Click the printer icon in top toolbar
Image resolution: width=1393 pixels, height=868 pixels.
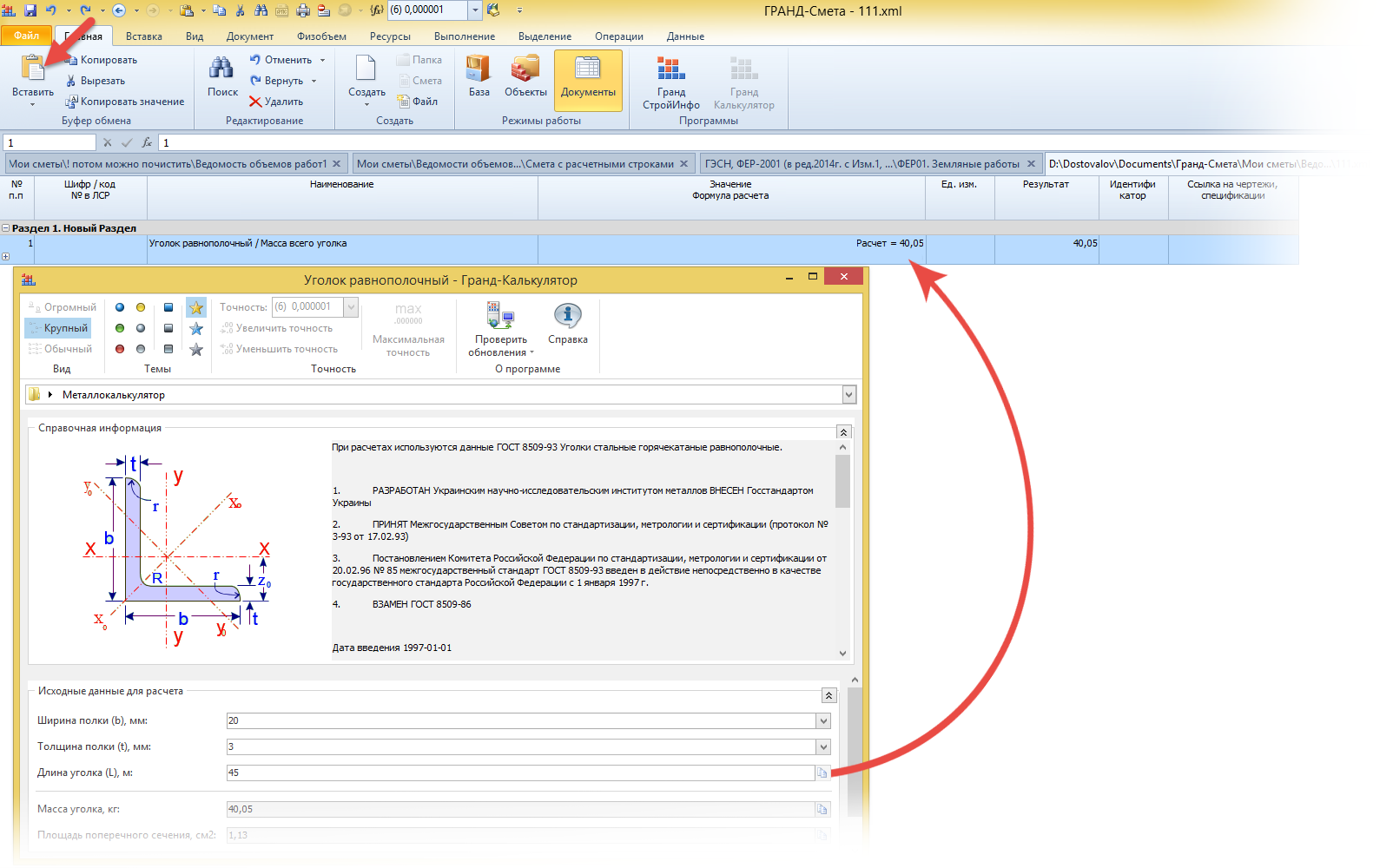coord(303,10)
